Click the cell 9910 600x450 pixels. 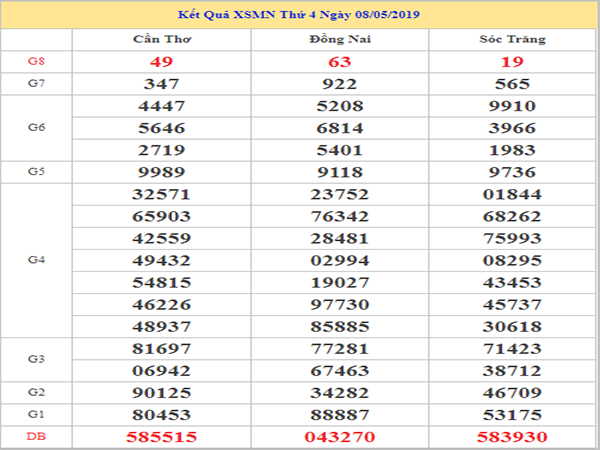(x=512, y=106)
